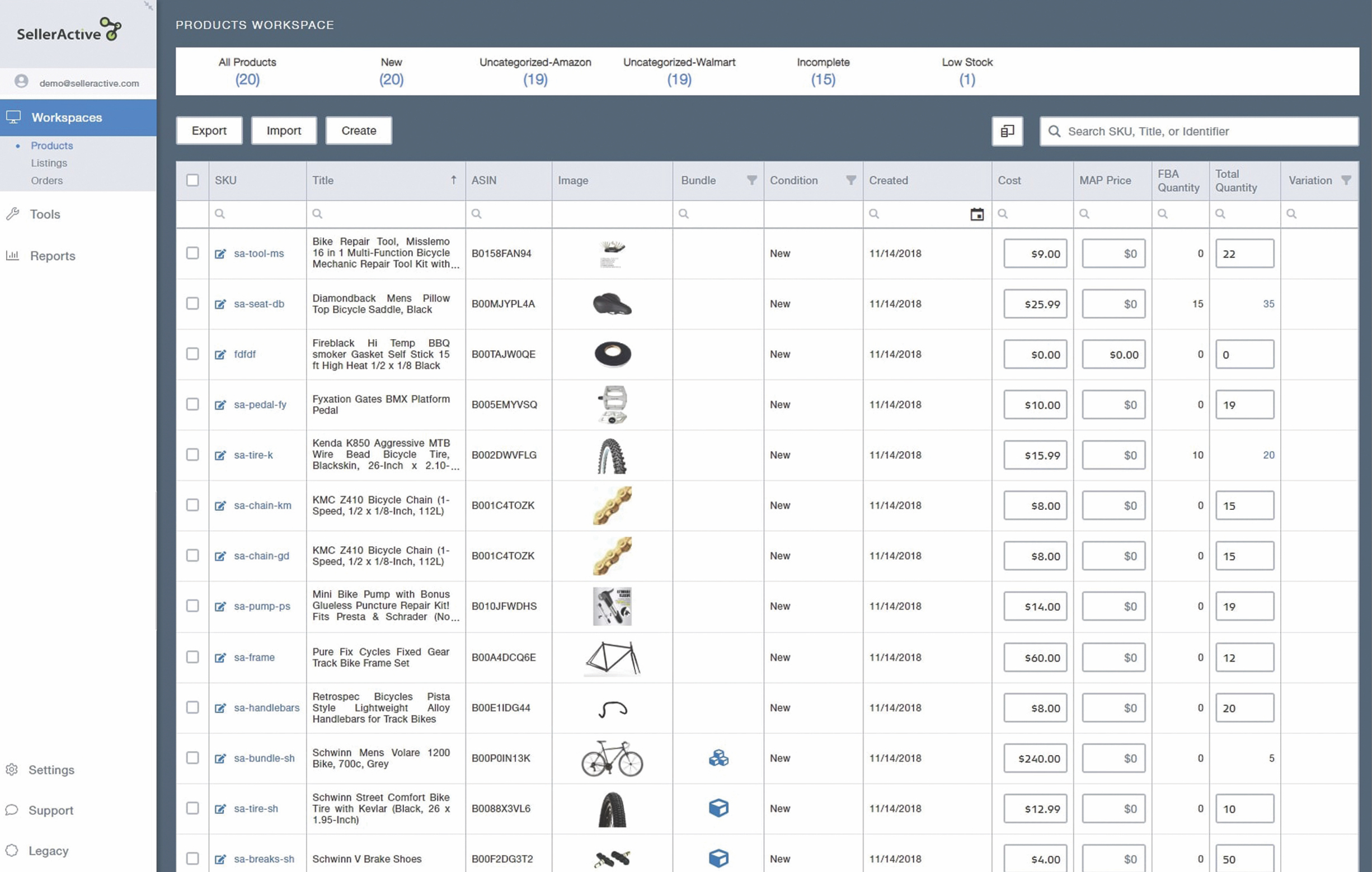This screenshot has width=1372, height=872.
Task: Expand the Variation column filter
Action: pyautogui.click(x=1346, y=180)
